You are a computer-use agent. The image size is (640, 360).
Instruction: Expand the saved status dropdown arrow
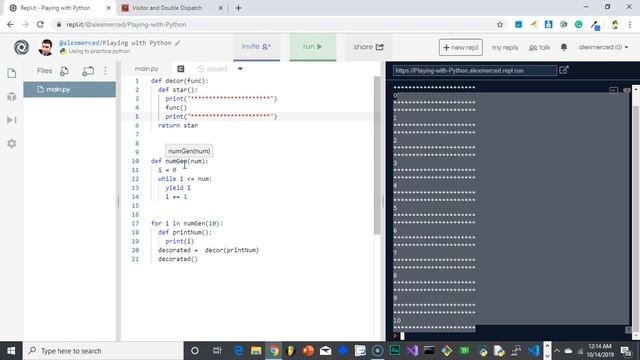pyautogui.click(x=240, y=69)
